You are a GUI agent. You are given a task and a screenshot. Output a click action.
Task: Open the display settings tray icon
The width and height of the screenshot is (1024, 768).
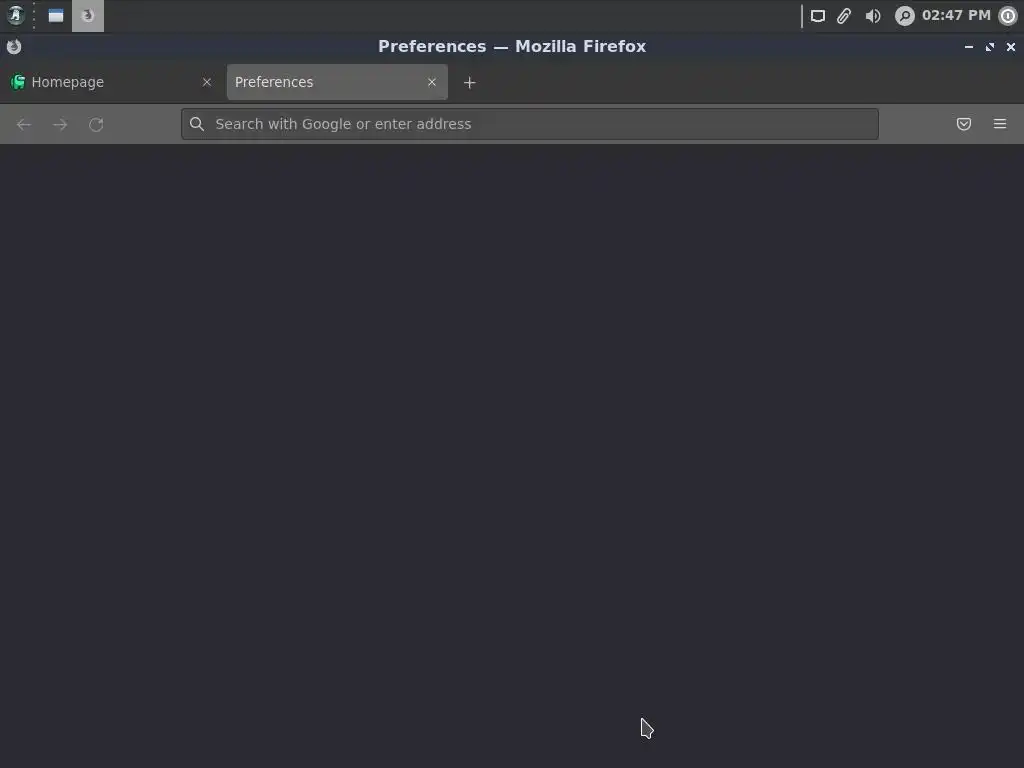coord(818,16)
